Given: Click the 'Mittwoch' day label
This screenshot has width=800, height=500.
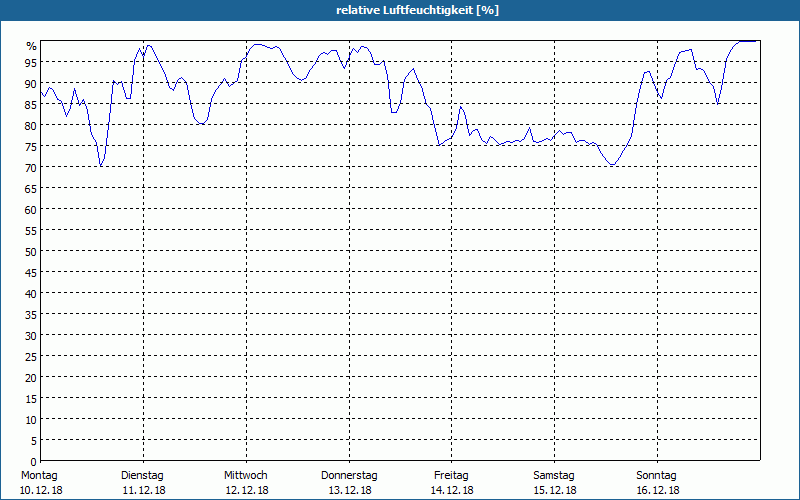Looking at the screenshot, I should (245, 476).
